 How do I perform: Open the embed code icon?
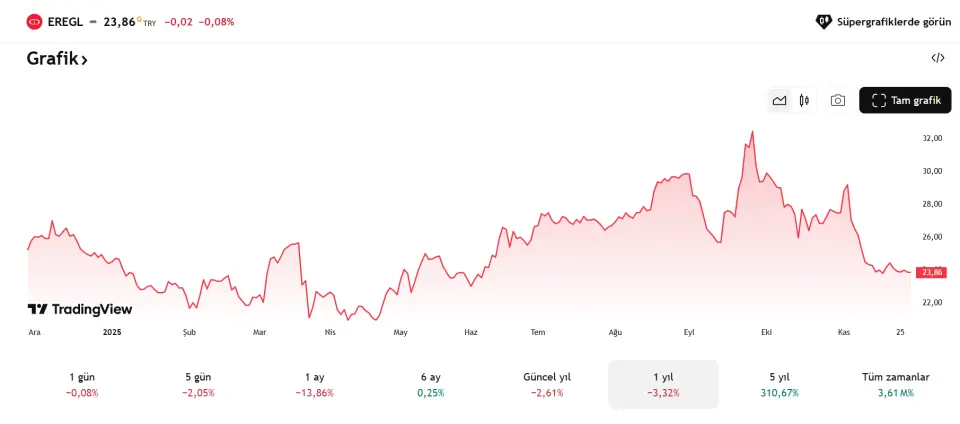(x=937, y=58)
